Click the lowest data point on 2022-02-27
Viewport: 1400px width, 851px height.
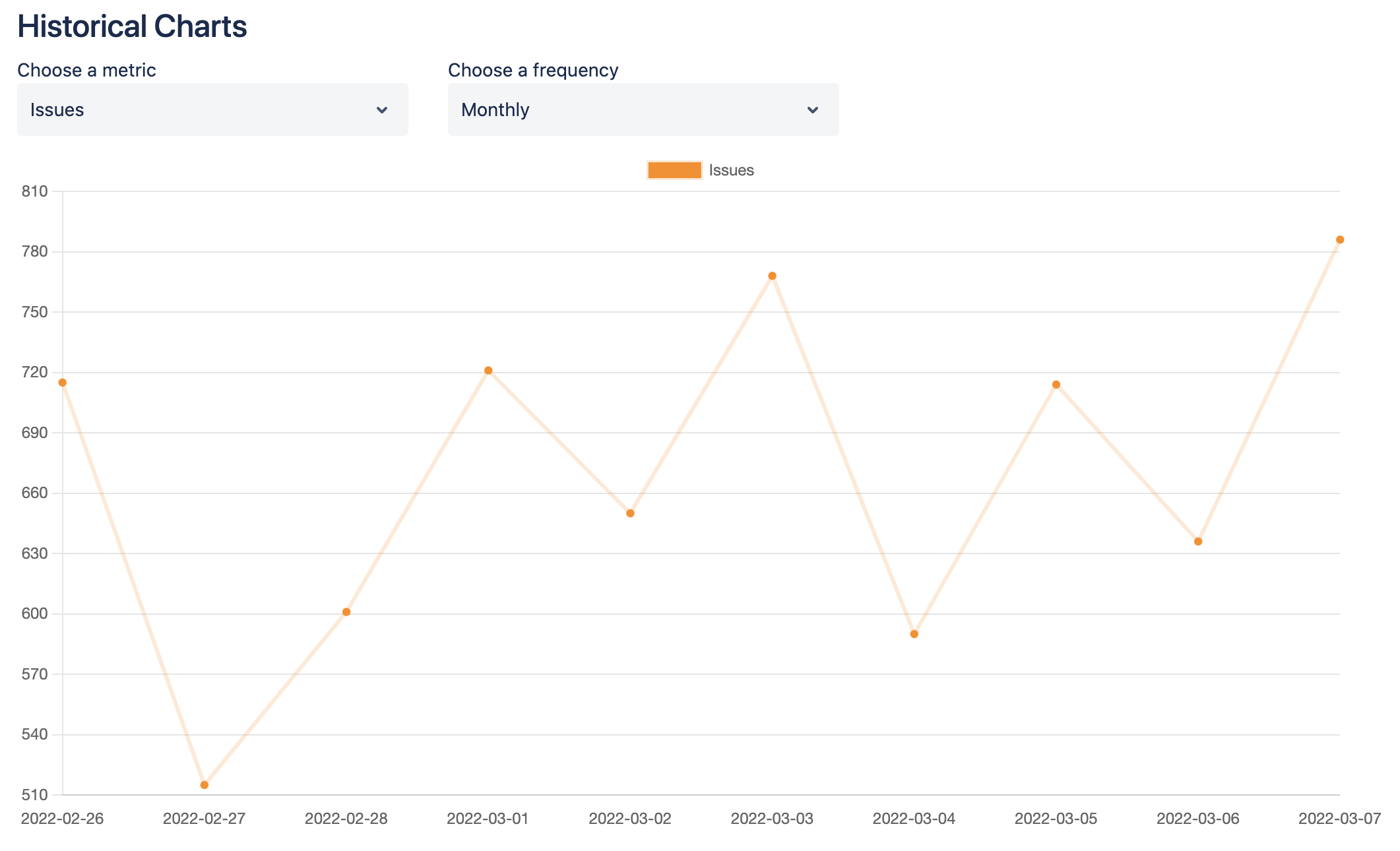click(205, 785)
